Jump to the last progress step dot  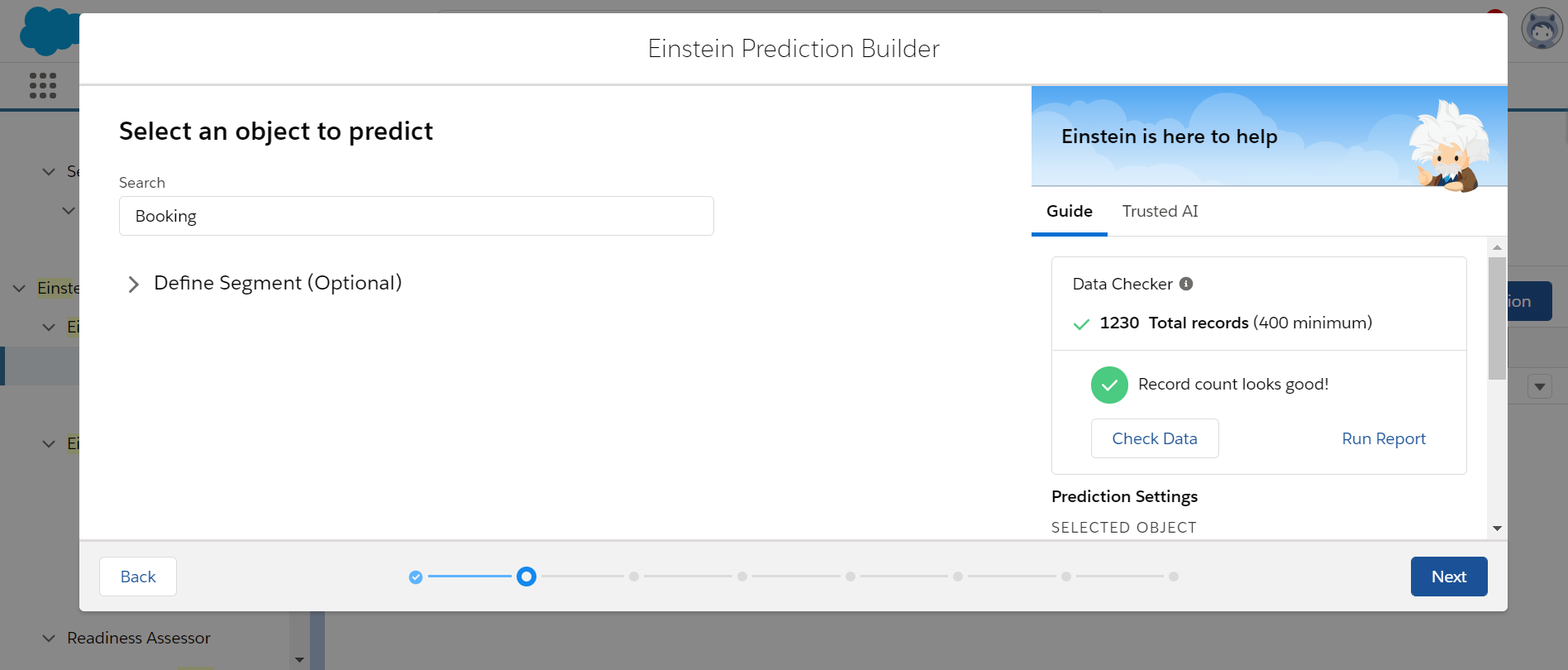pyautogui.click(x=1174, y=577)
